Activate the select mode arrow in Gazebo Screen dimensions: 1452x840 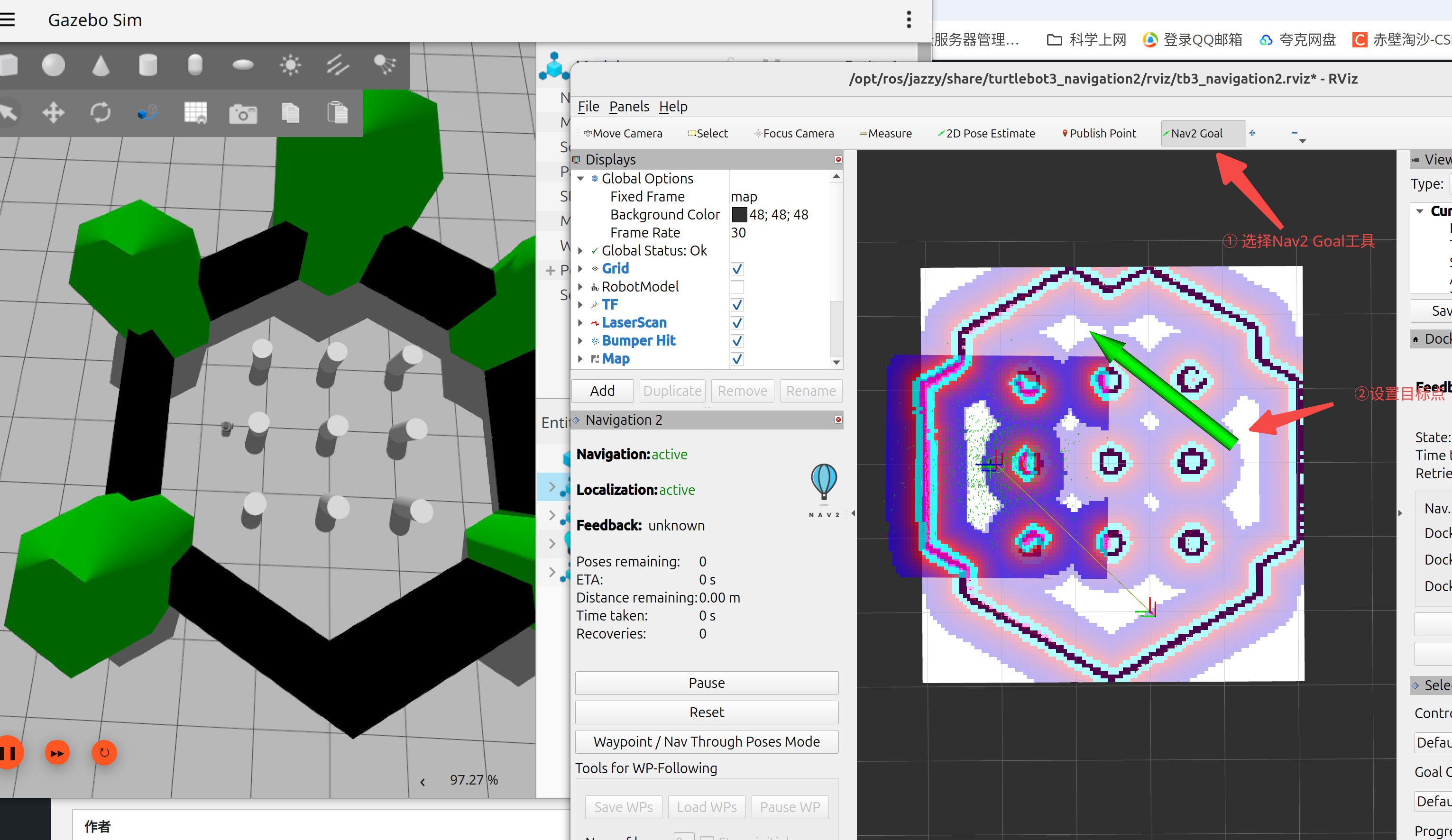[x=8, y=112]
